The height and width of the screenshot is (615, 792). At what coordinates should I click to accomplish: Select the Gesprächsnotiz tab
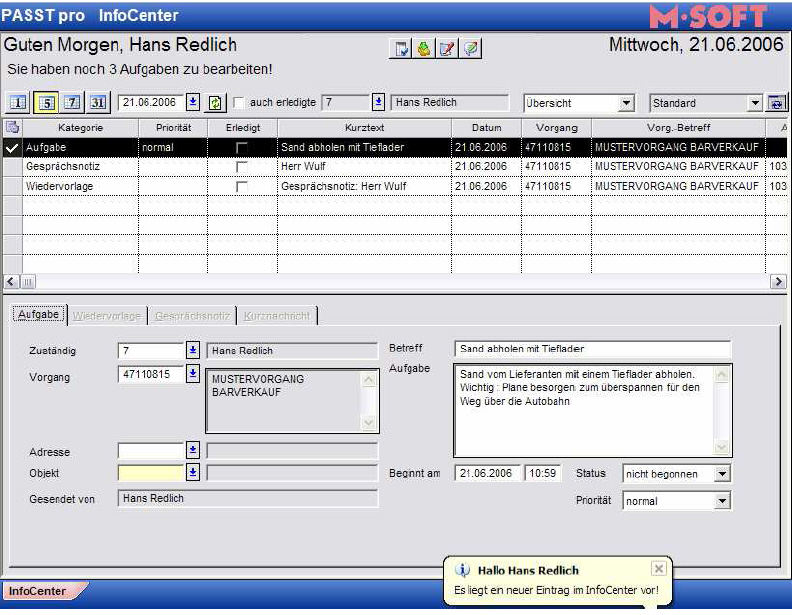pyautogui.click(x=192, y=316)
